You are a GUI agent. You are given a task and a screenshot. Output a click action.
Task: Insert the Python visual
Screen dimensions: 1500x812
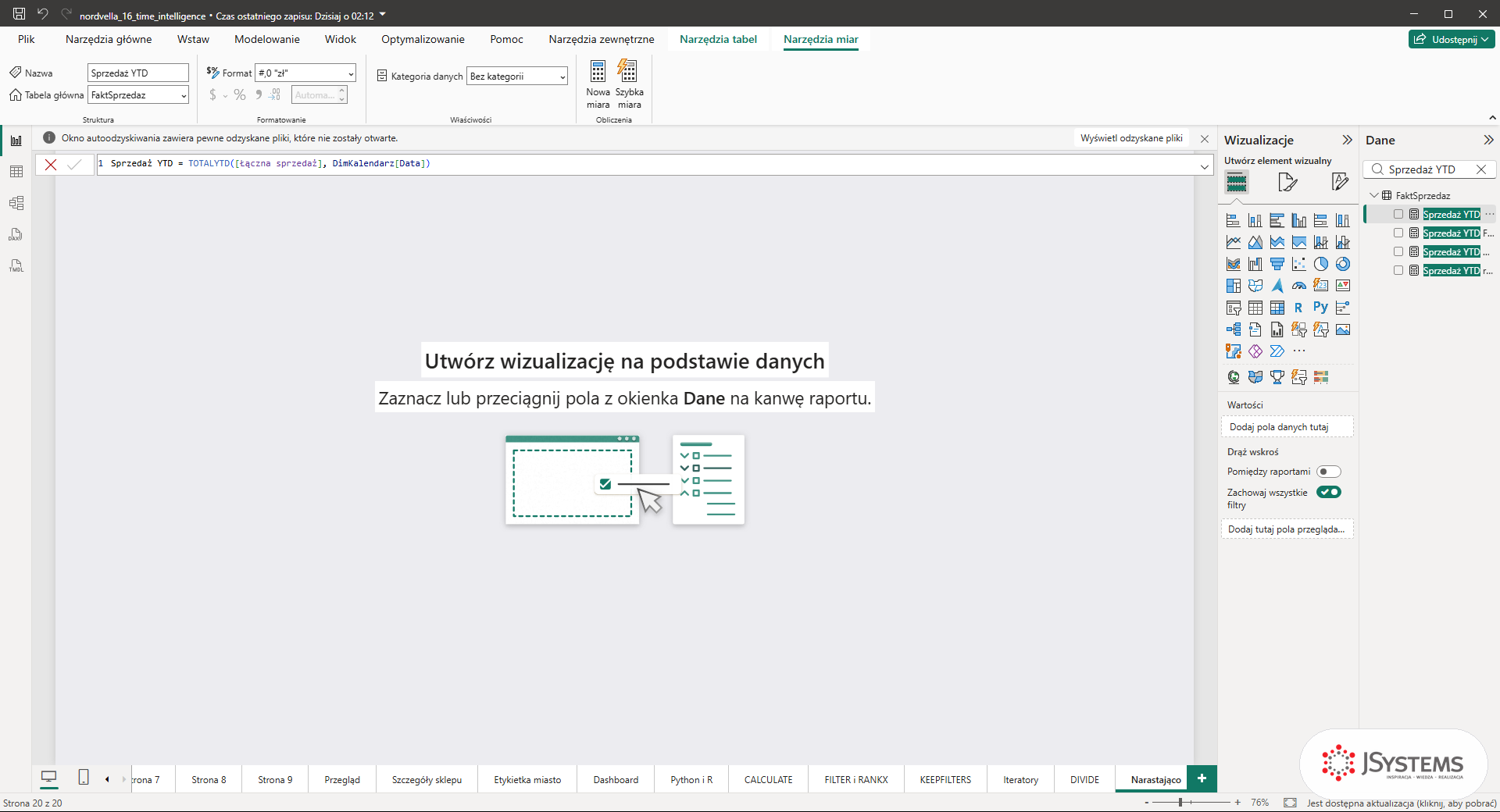[1321, 308]
